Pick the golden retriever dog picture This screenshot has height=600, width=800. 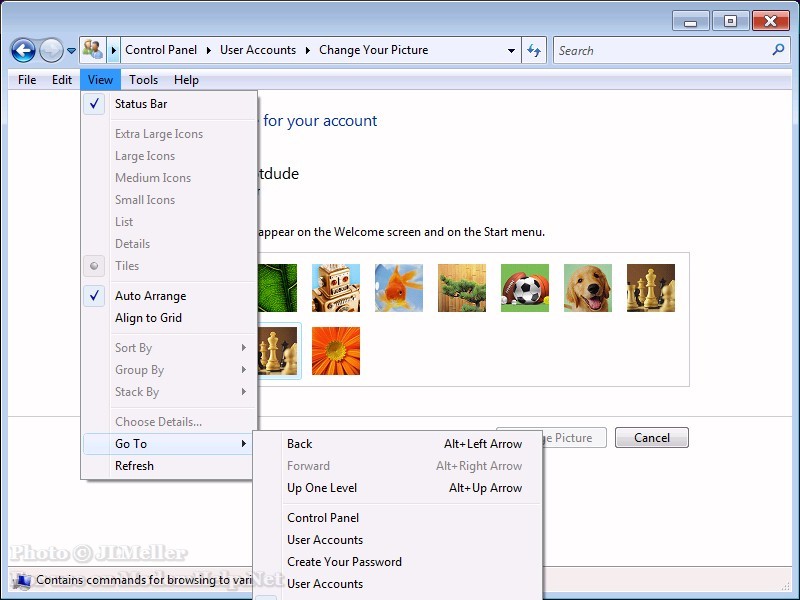pyautogui.click(x=588, y=288)
